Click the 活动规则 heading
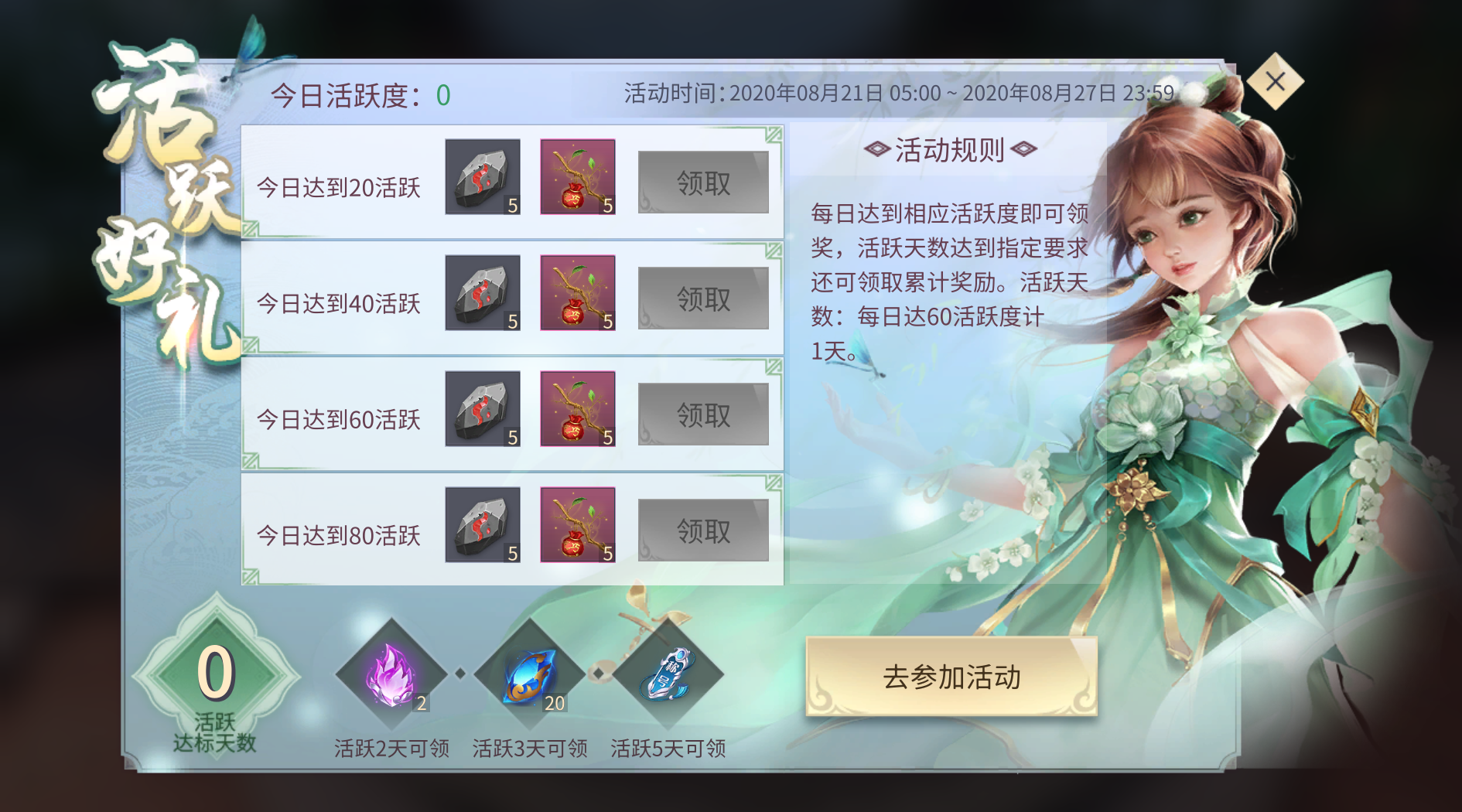This screenshot has width=1462, height=812. tap(950, 149)
